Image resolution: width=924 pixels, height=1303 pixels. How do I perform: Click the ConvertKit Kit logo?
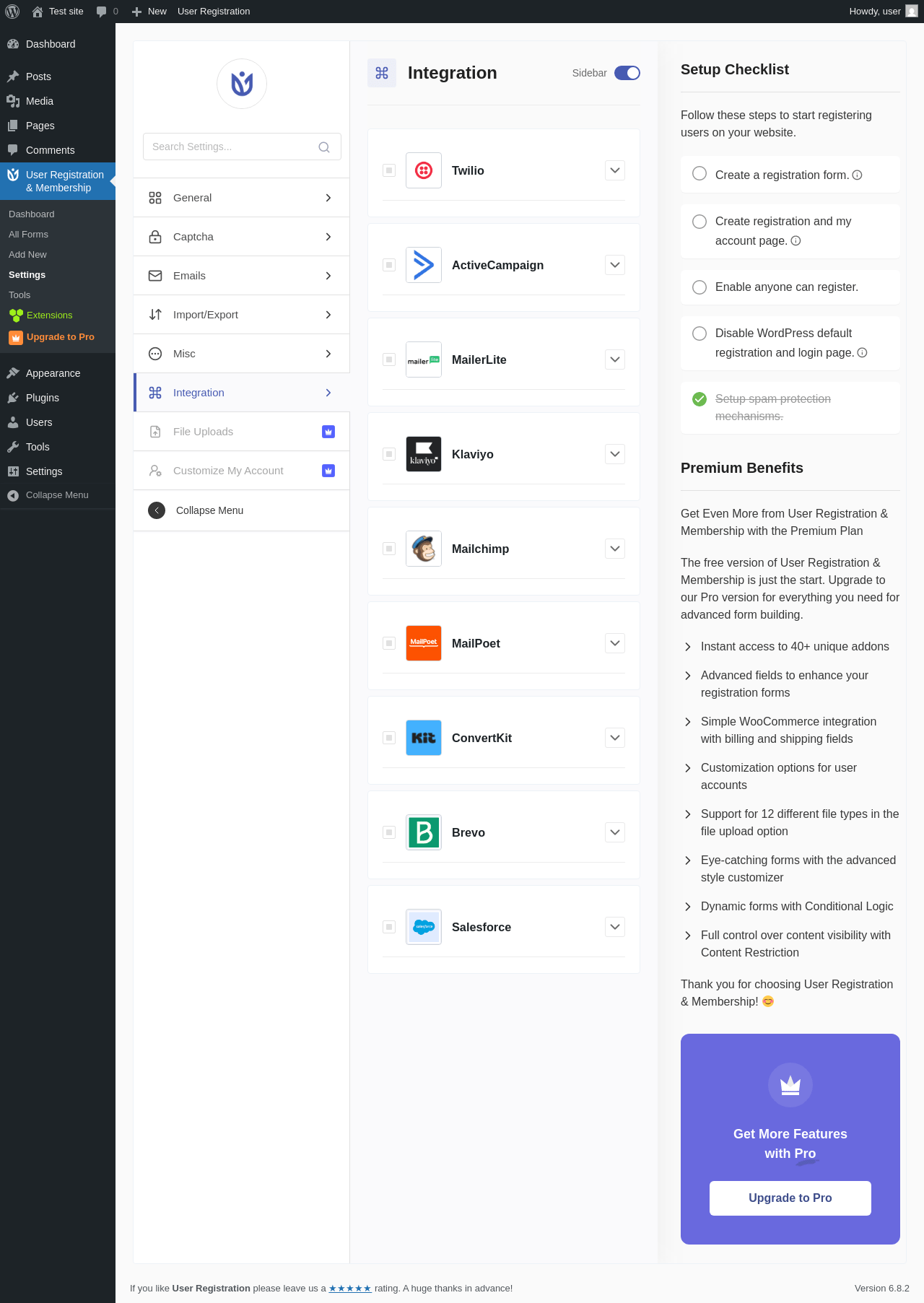pos(424,738)
